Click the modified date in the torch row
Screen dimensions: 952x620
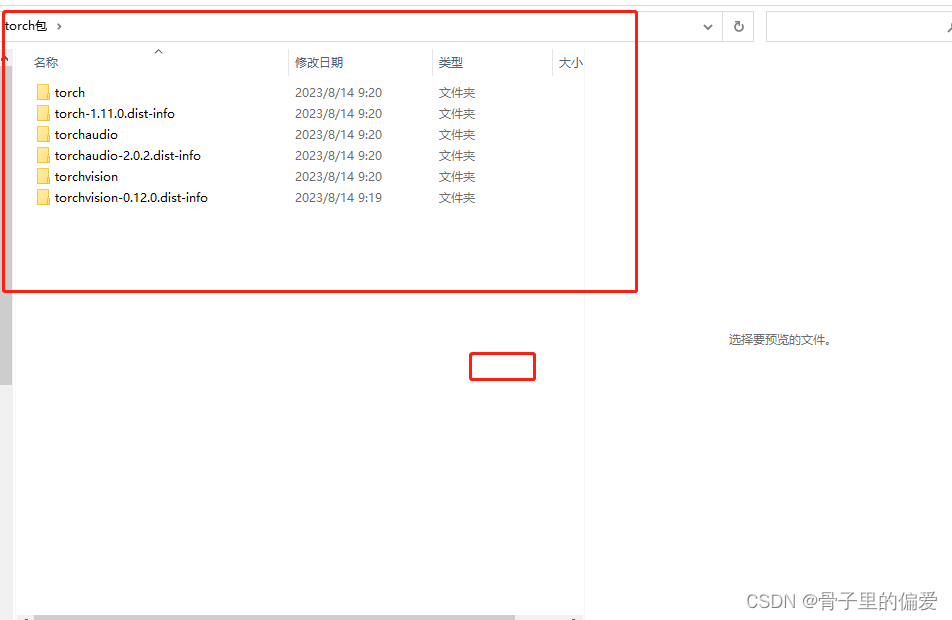click(x=338, y=92)
